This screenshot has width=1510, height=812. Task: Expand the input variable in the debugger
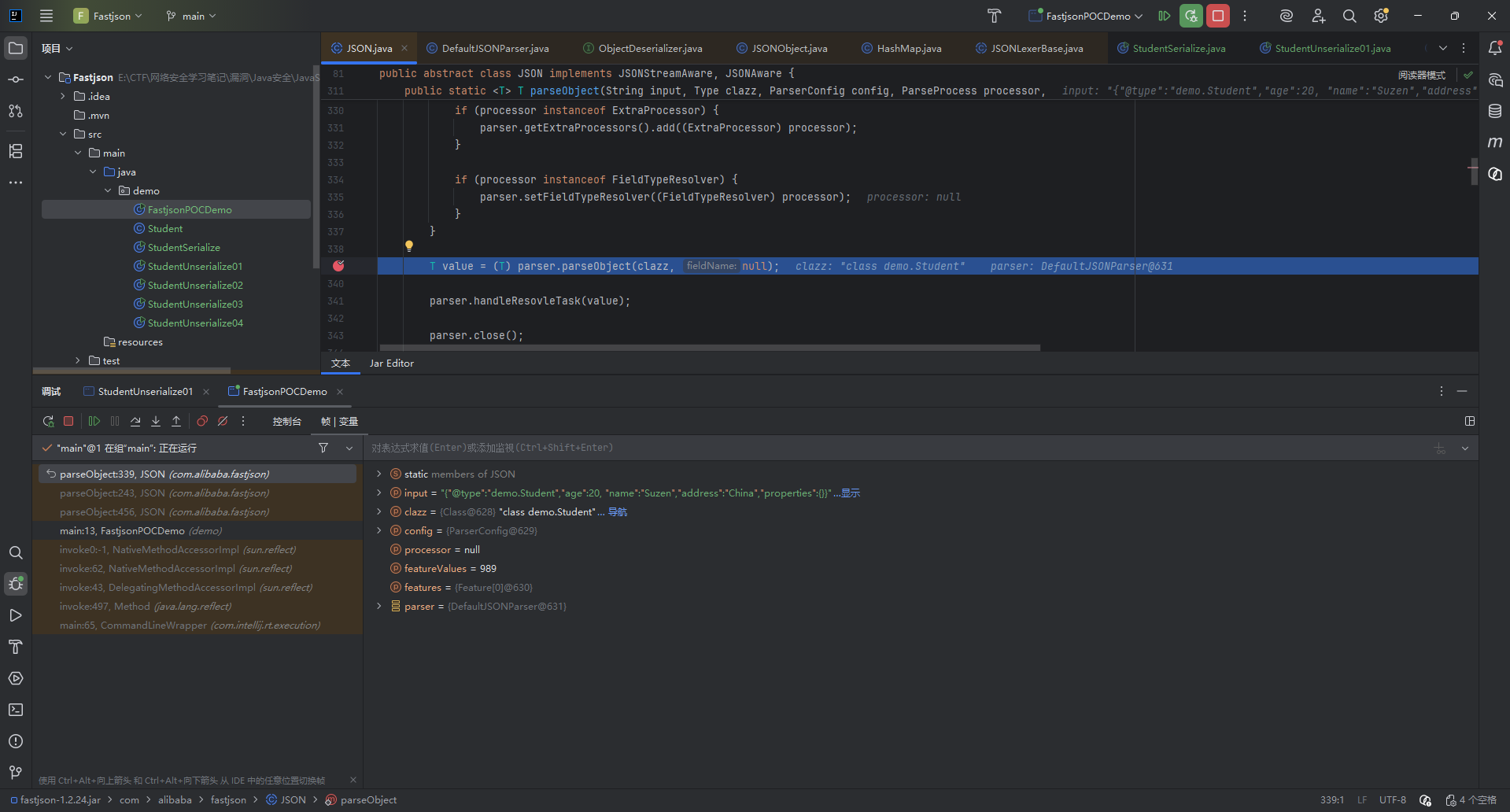pyautogui.click(x=379, y=493)
